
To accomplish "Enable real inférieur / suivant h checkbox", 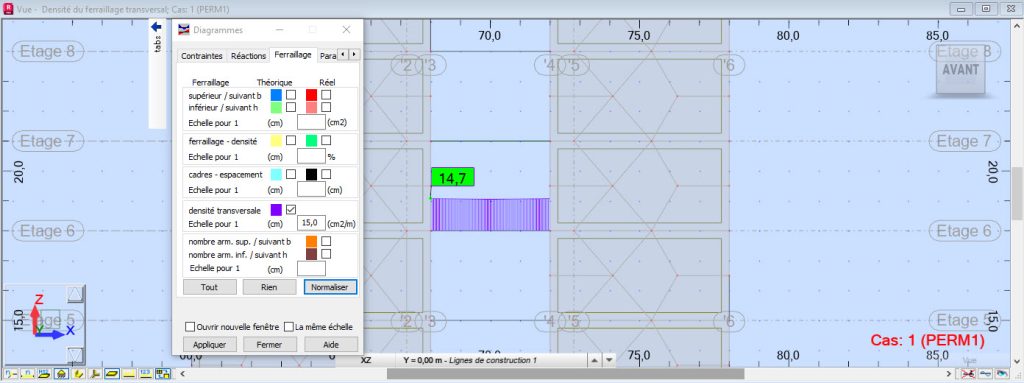I will (x=326, y=107).
